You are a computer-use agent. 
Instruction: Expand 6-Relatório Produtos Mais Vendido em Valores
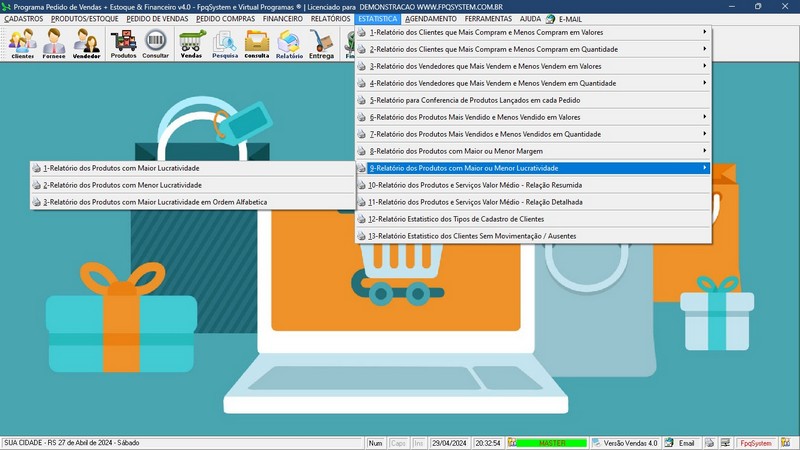533,117
